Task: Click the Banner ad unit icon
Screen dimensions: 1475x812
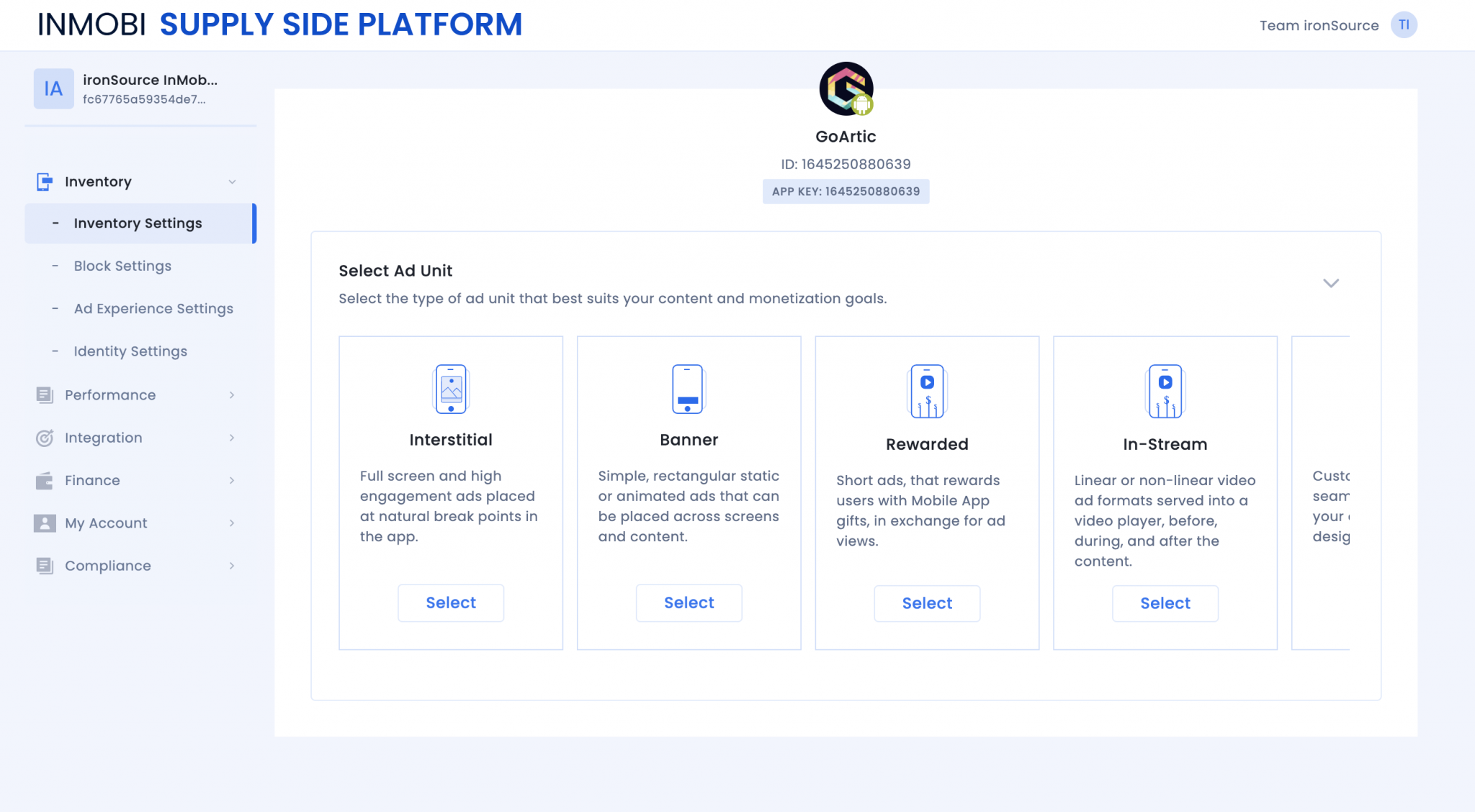Action: point(689,389)
